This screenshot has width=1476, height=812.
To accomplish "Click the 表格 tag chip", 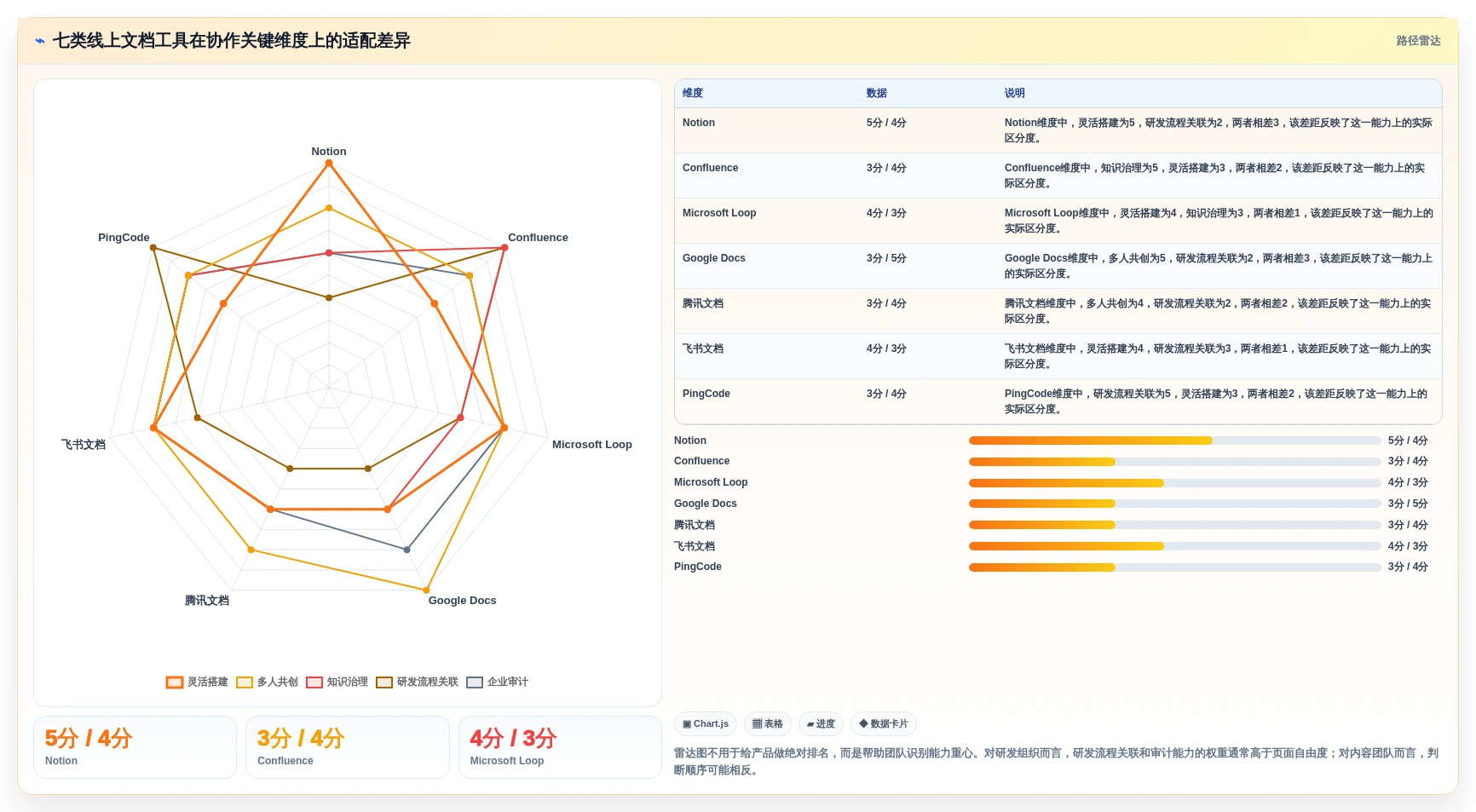I will [x=768, y=724].
